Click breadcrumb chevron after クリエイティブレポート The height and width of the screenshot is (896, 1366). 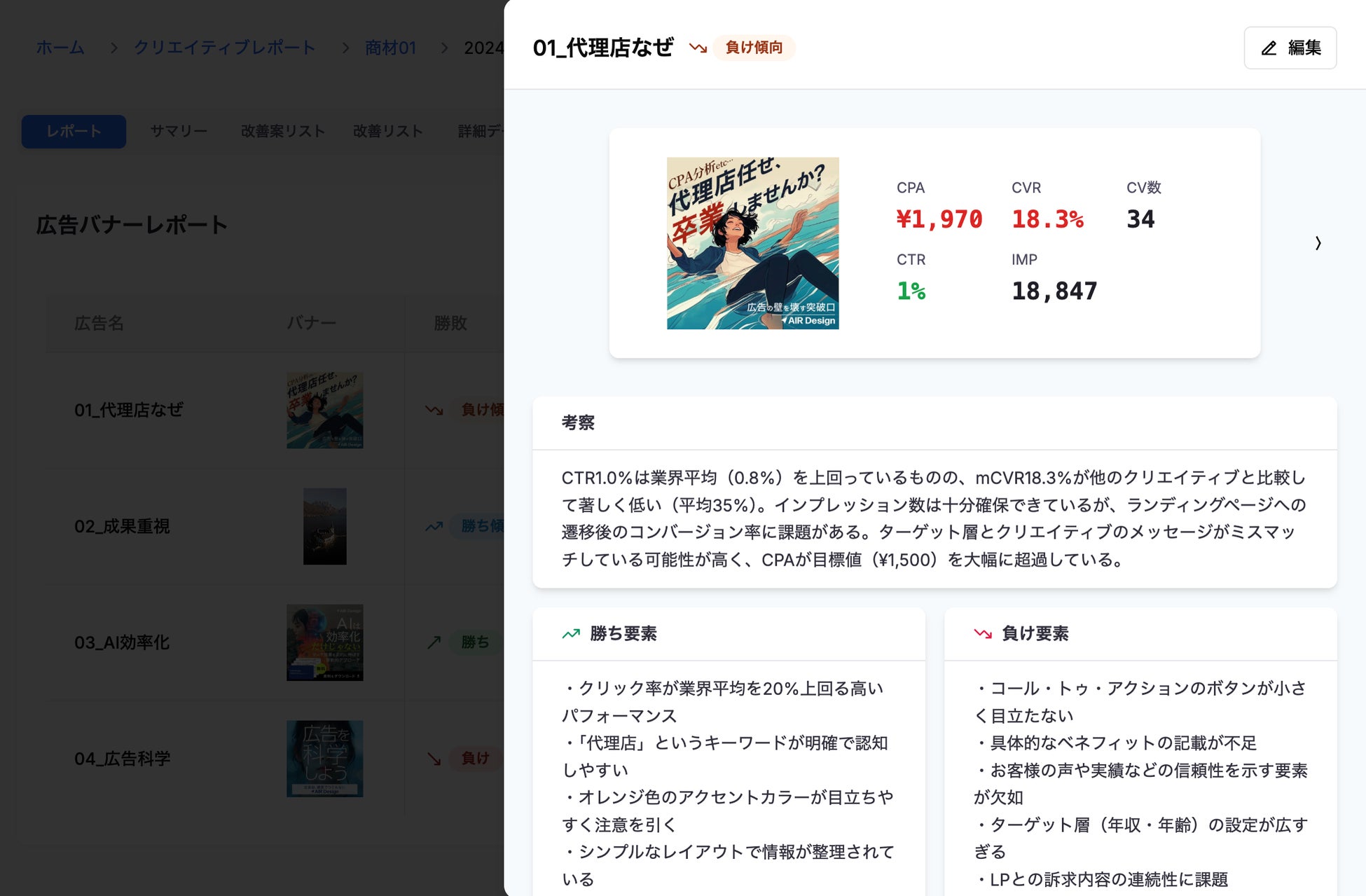345,48
